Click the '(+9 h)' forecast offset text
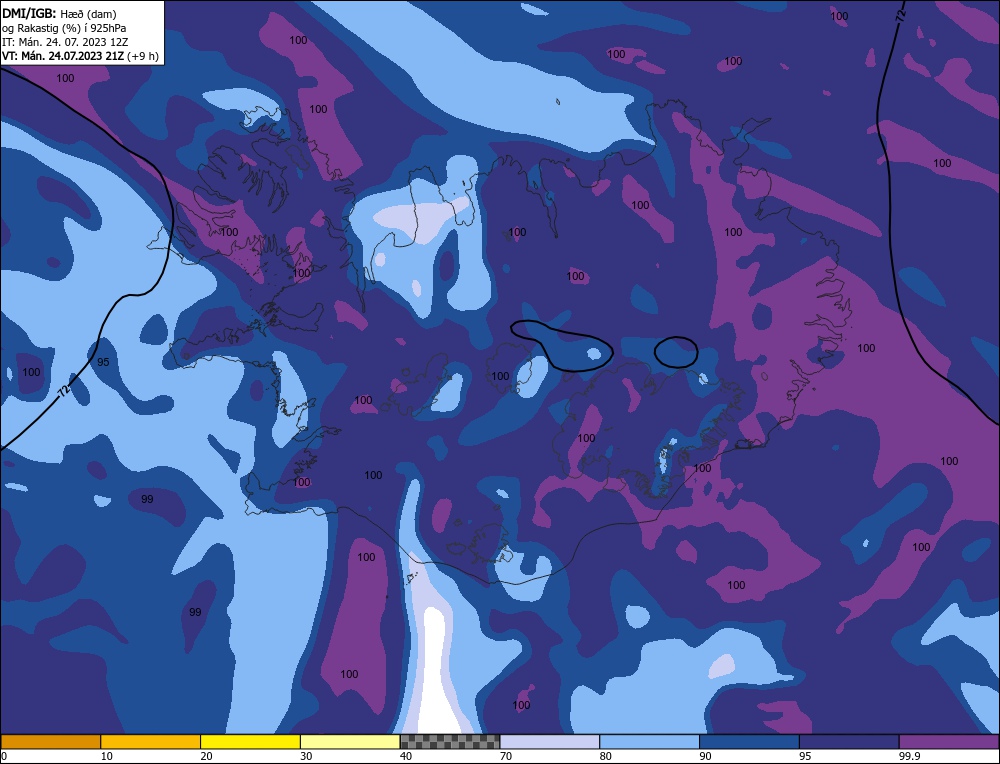 143,56
